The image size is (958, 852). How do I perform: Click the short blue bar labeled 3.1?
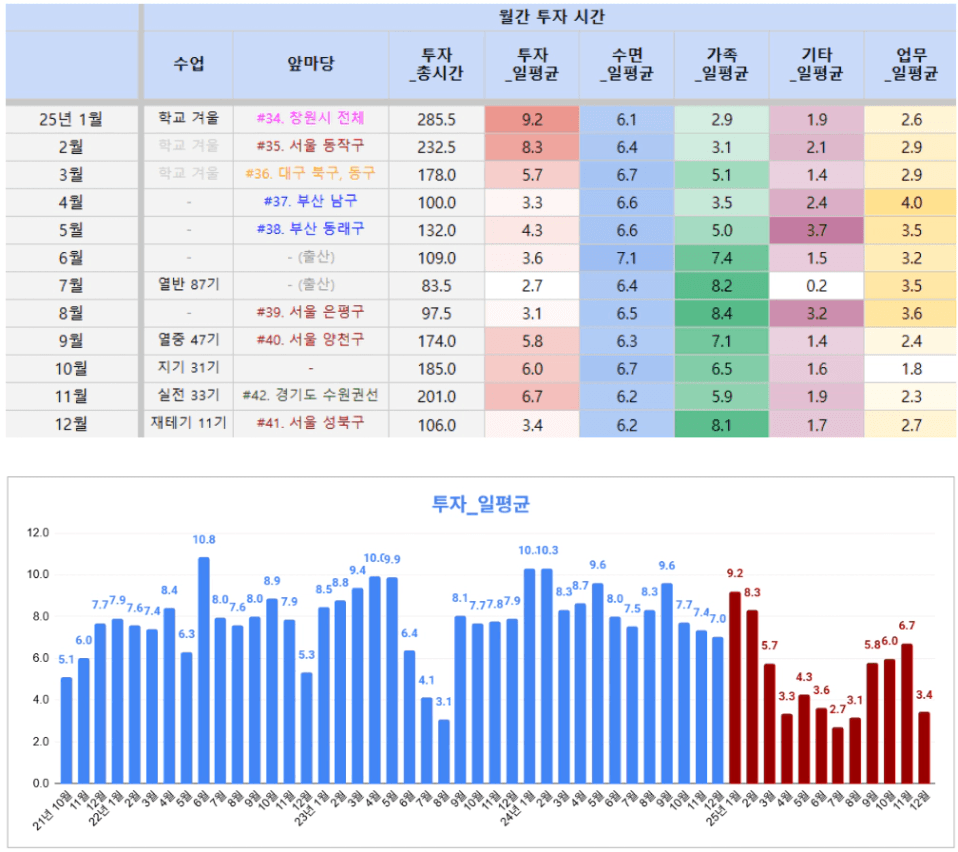coord(444,751)
